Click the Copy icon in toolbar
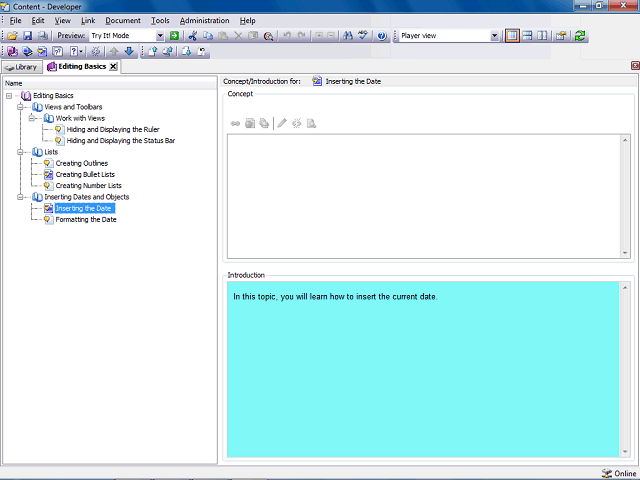Image resolution: width=640 pixels, height=480 pixels. (208, 36)
